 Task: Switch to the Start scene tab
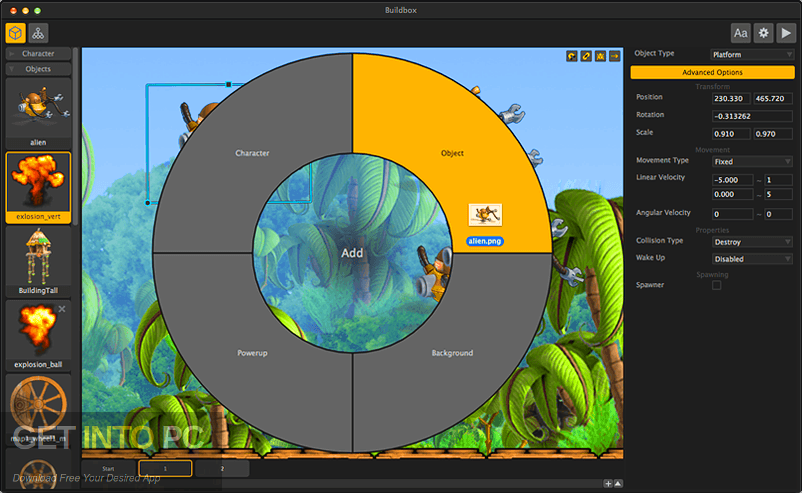coord(108,468)
